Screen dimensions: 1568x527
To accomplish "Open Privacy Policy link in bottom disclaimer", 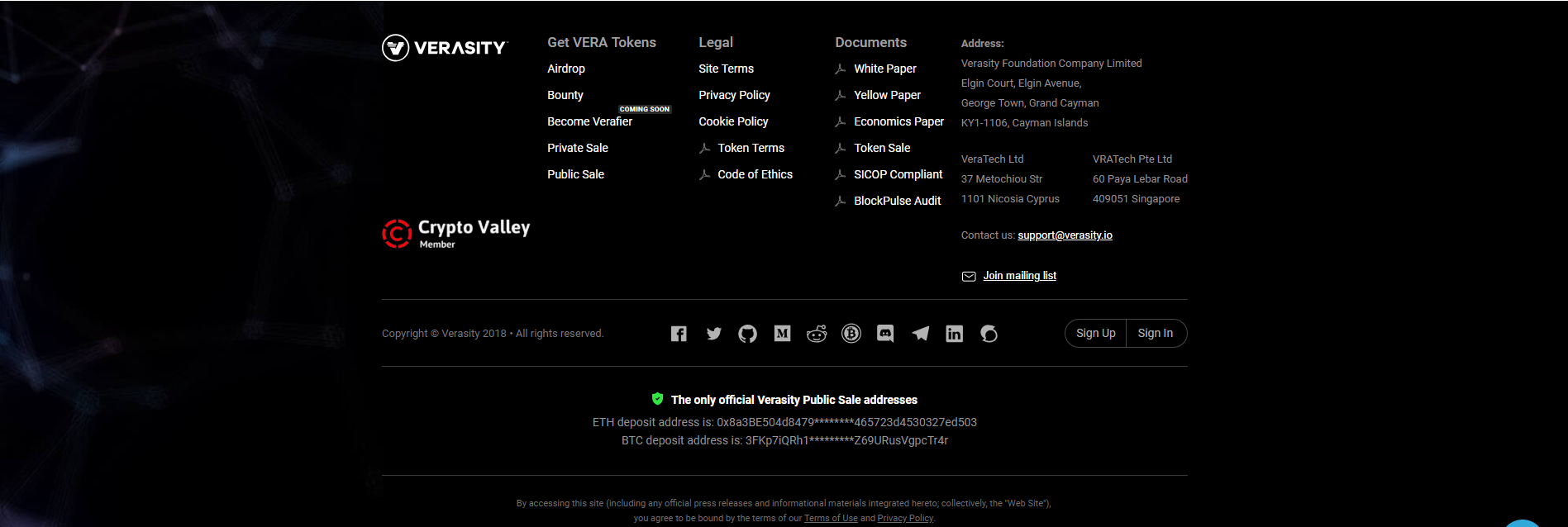I will (905, 519).
